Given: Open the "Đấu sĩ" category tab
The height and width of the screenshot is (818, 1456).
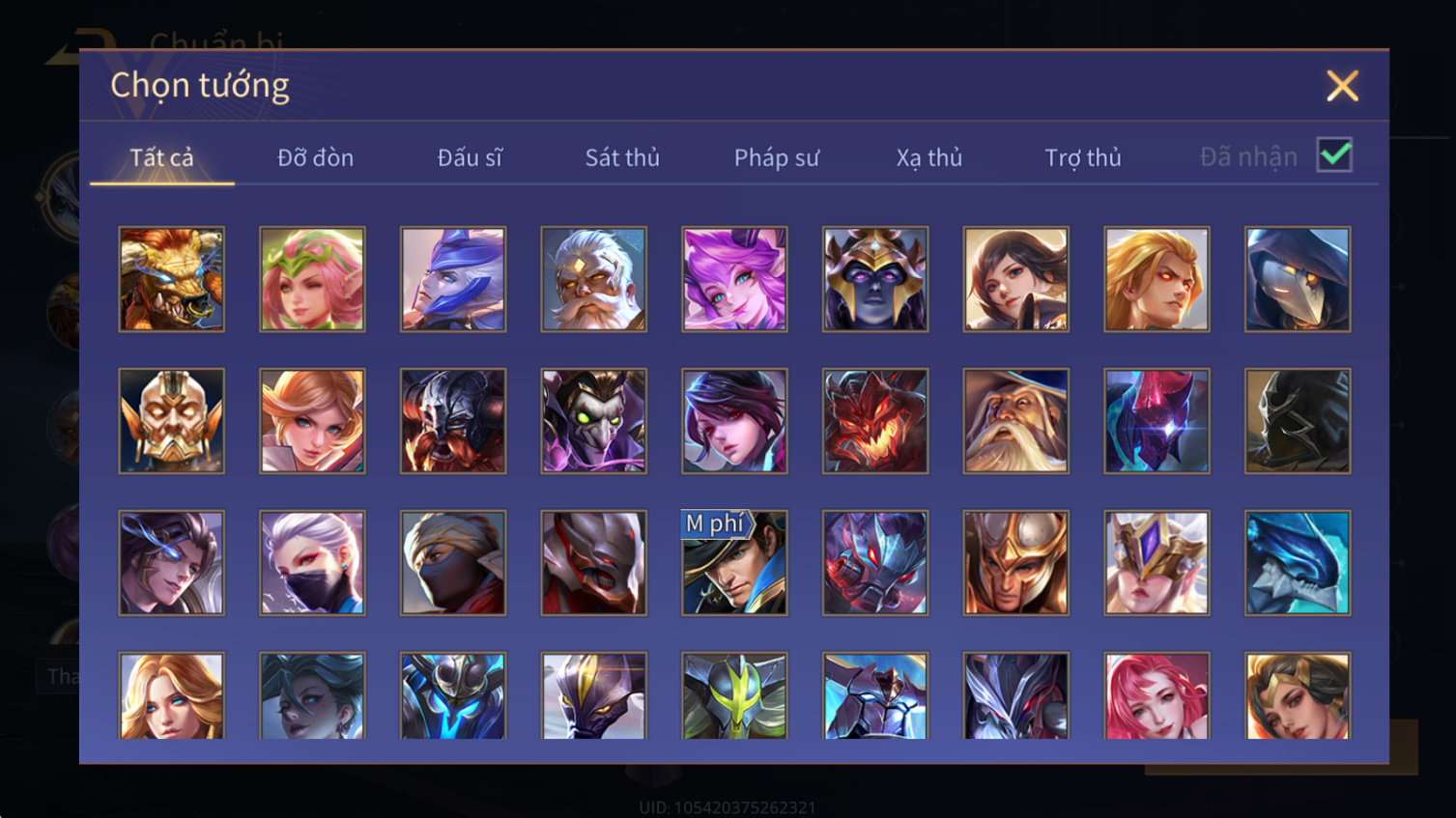Looking at the screenshot, I should coord(470,157).
